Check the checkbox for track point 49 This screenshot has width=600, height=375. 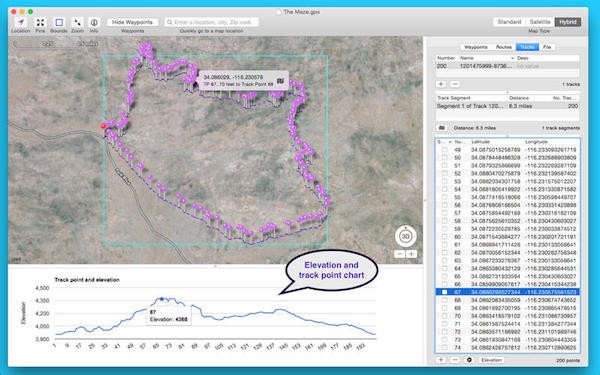pyautogui.click(x=444, y=150)
